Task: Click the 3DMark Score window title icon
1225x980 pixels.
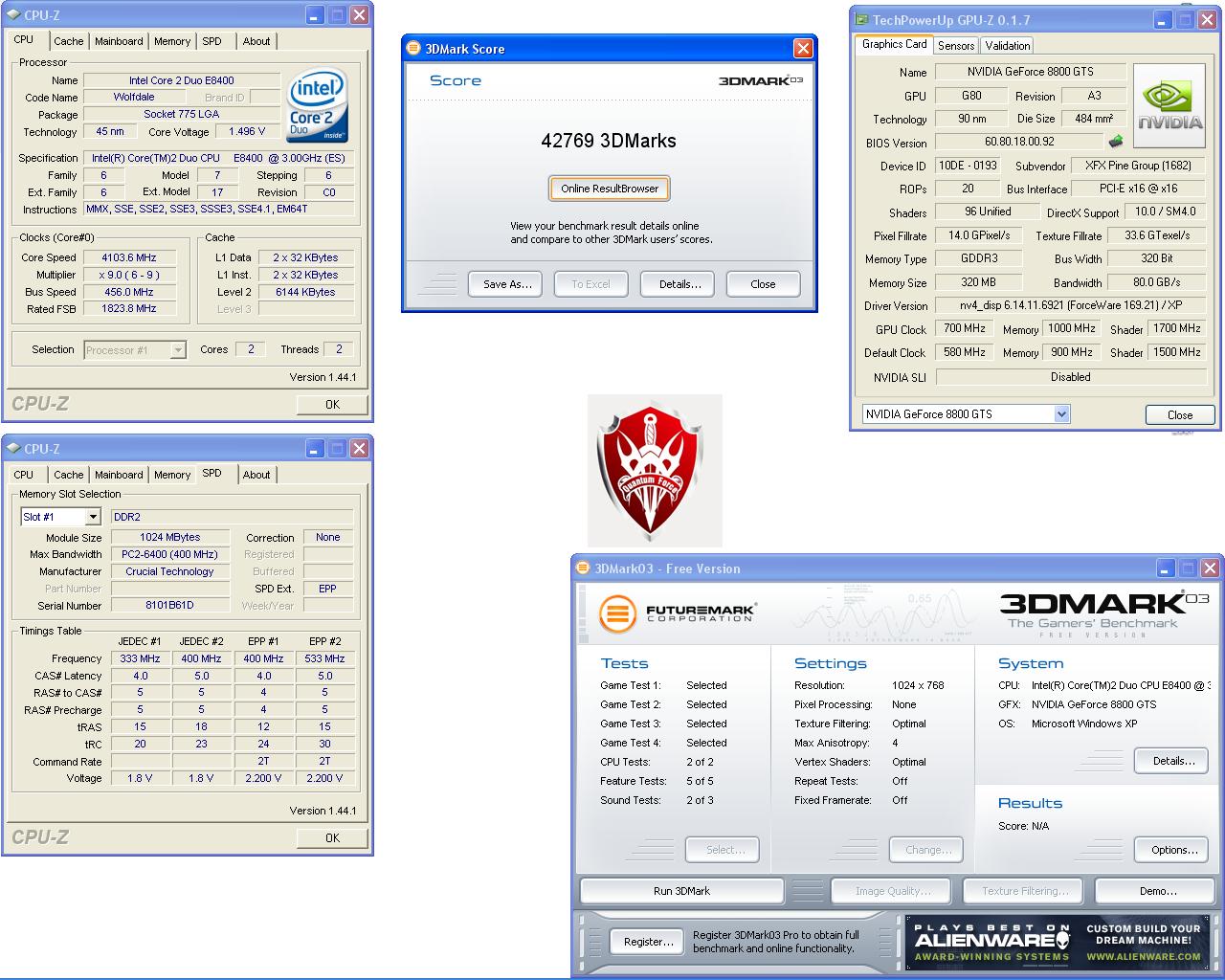Action: point(413,49)
